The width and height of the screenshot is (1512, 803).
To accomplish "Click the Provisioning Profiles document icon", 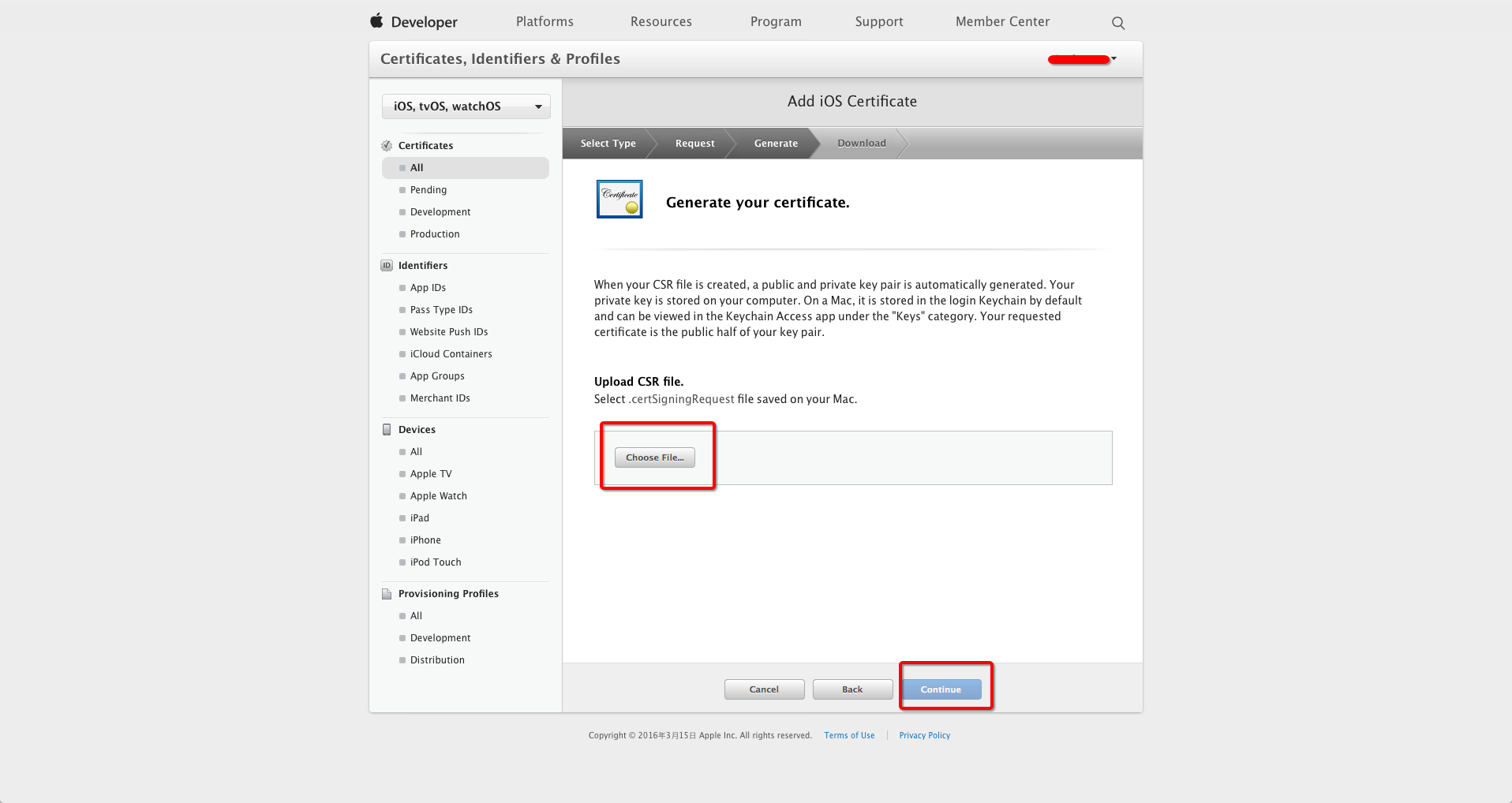I will click(387, 594).
